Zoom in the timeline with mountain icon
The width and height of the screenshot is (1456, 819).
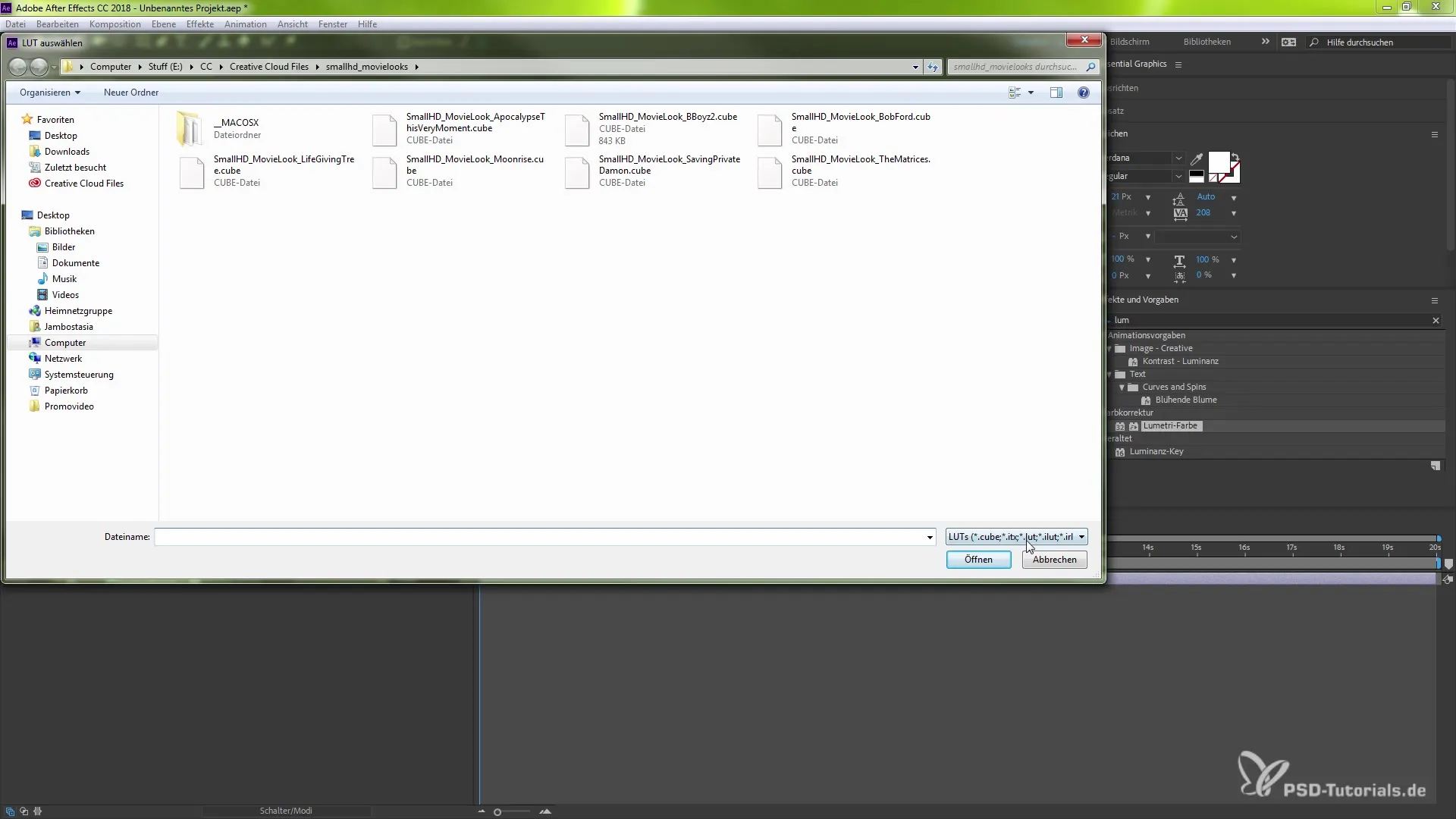(x=545, y=811)
